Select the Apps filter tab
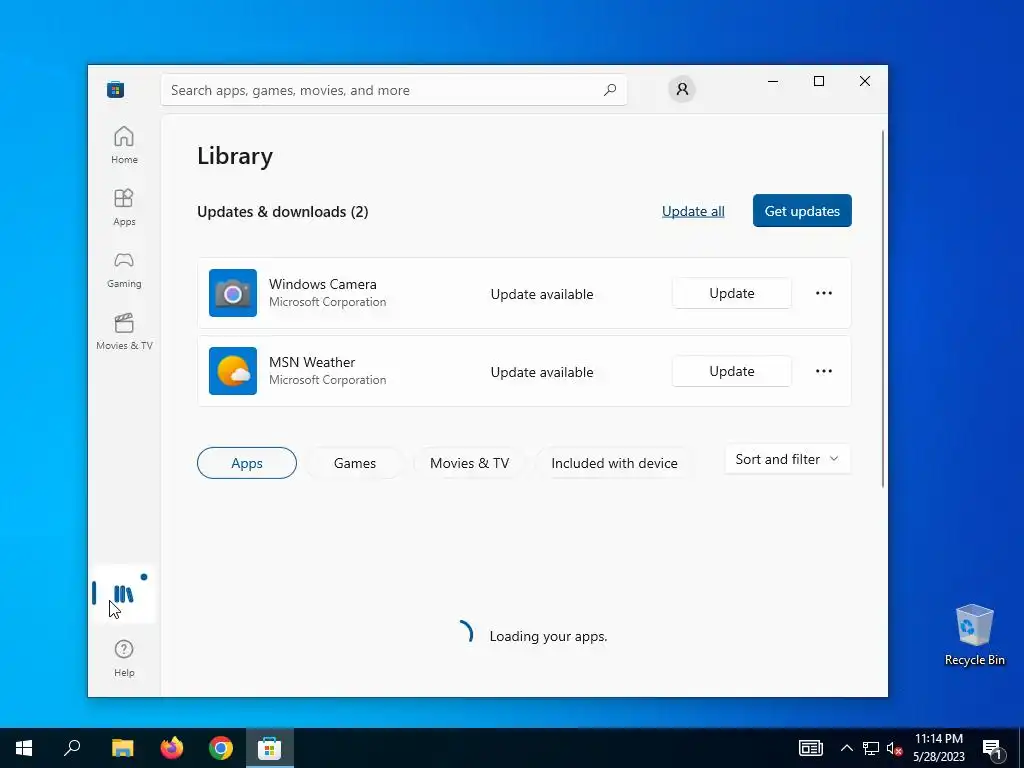Viewport: 1024px width, 768px height. (247, 463)
